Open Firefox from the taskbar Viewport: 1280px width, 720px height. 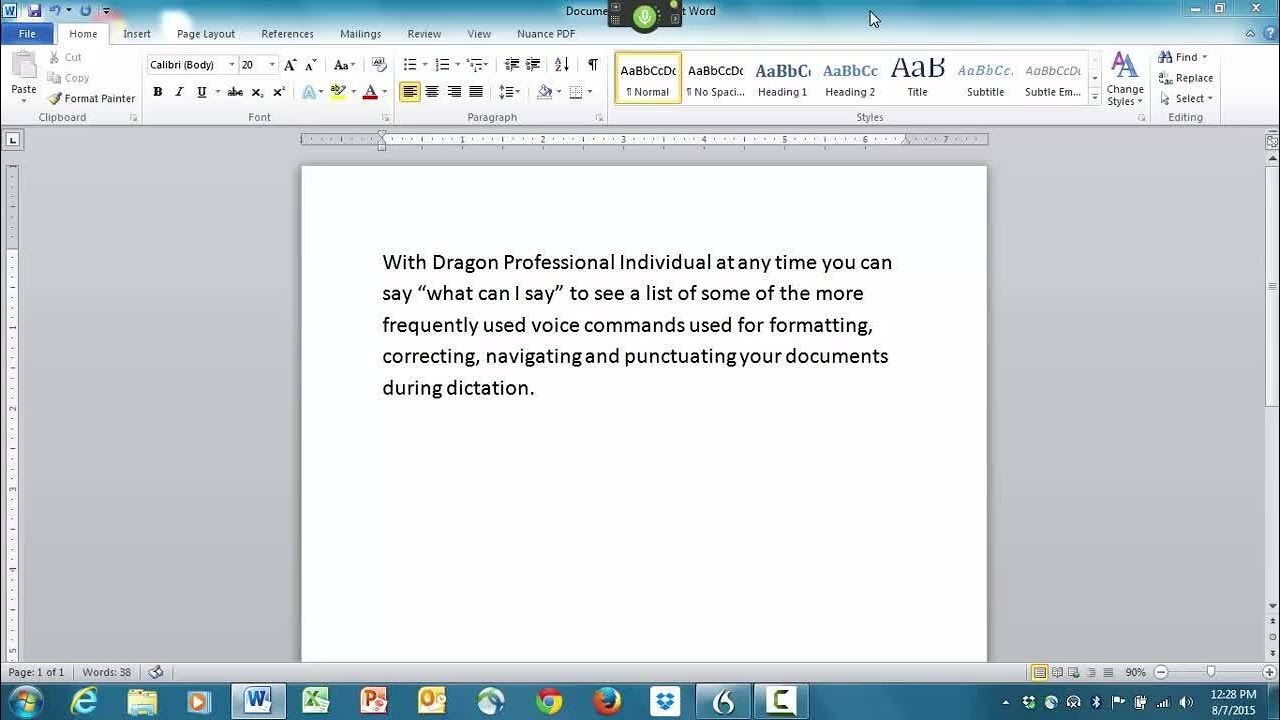coord(607,702)
